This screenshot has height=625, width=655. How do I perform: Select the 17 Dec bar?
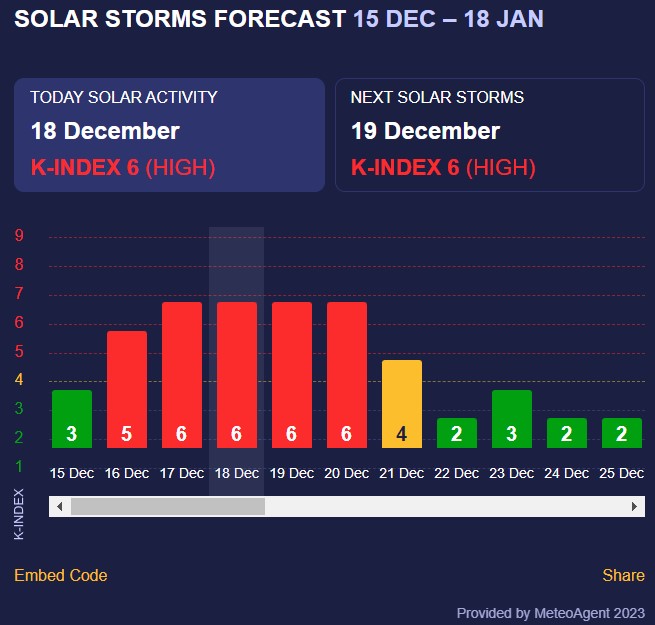tap(182, 375)
